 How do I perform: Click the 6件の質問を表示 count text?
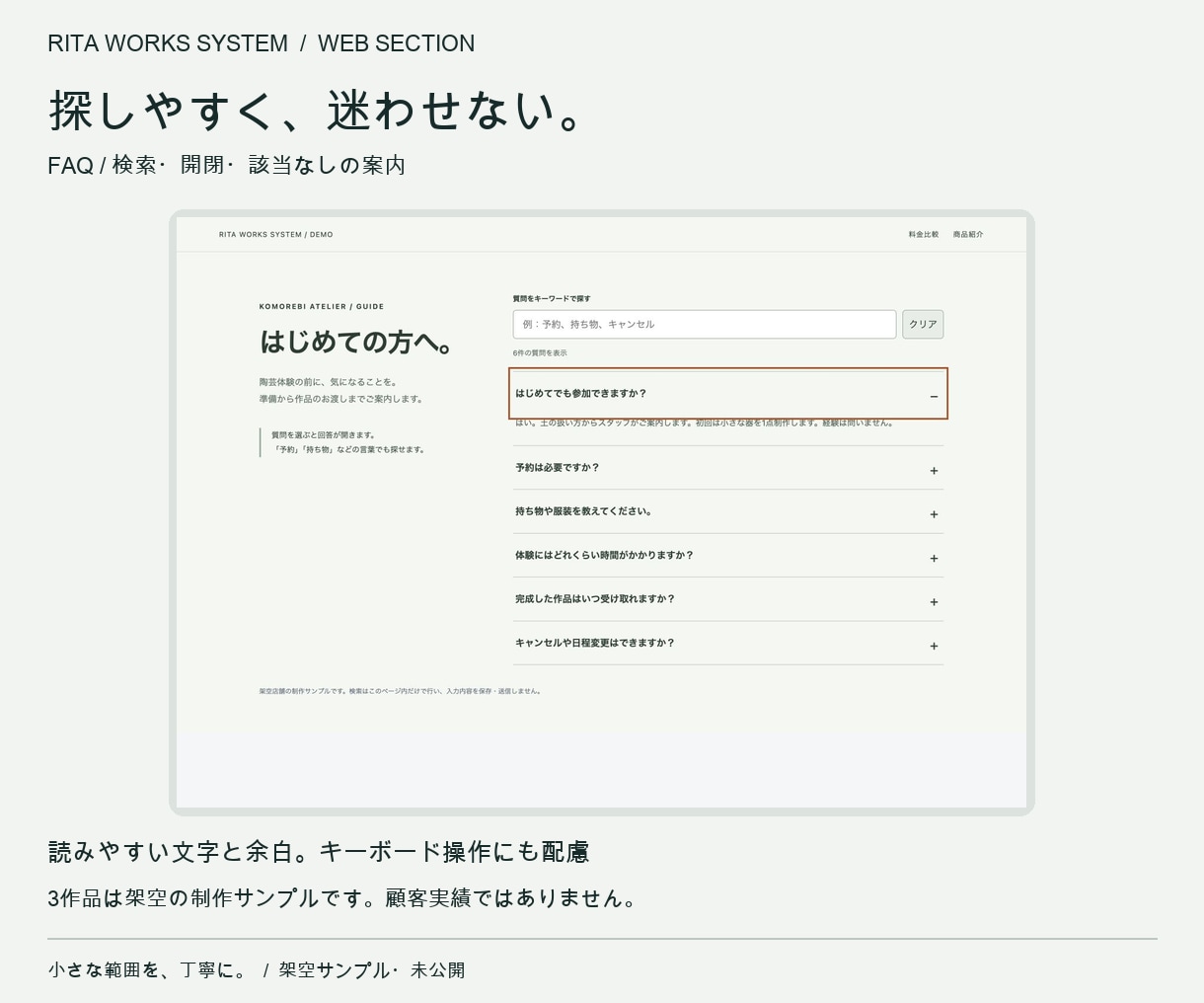(x=540, y=353)
